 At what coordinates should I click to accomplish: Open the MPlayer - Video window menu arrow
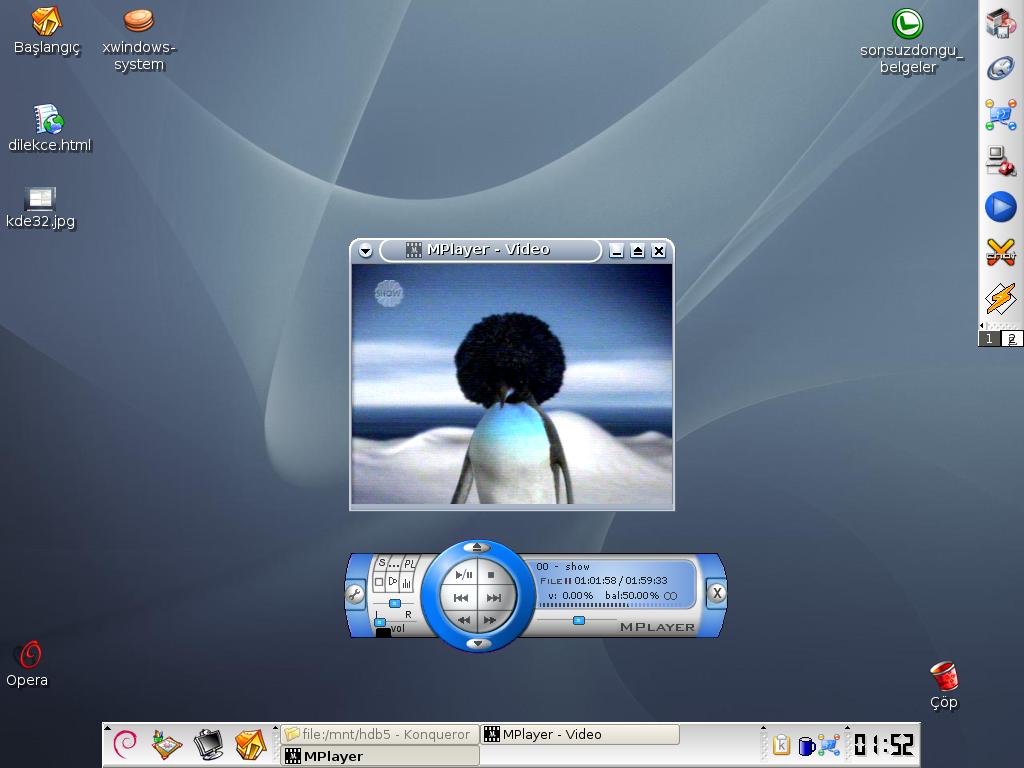(x=365, y=250)
